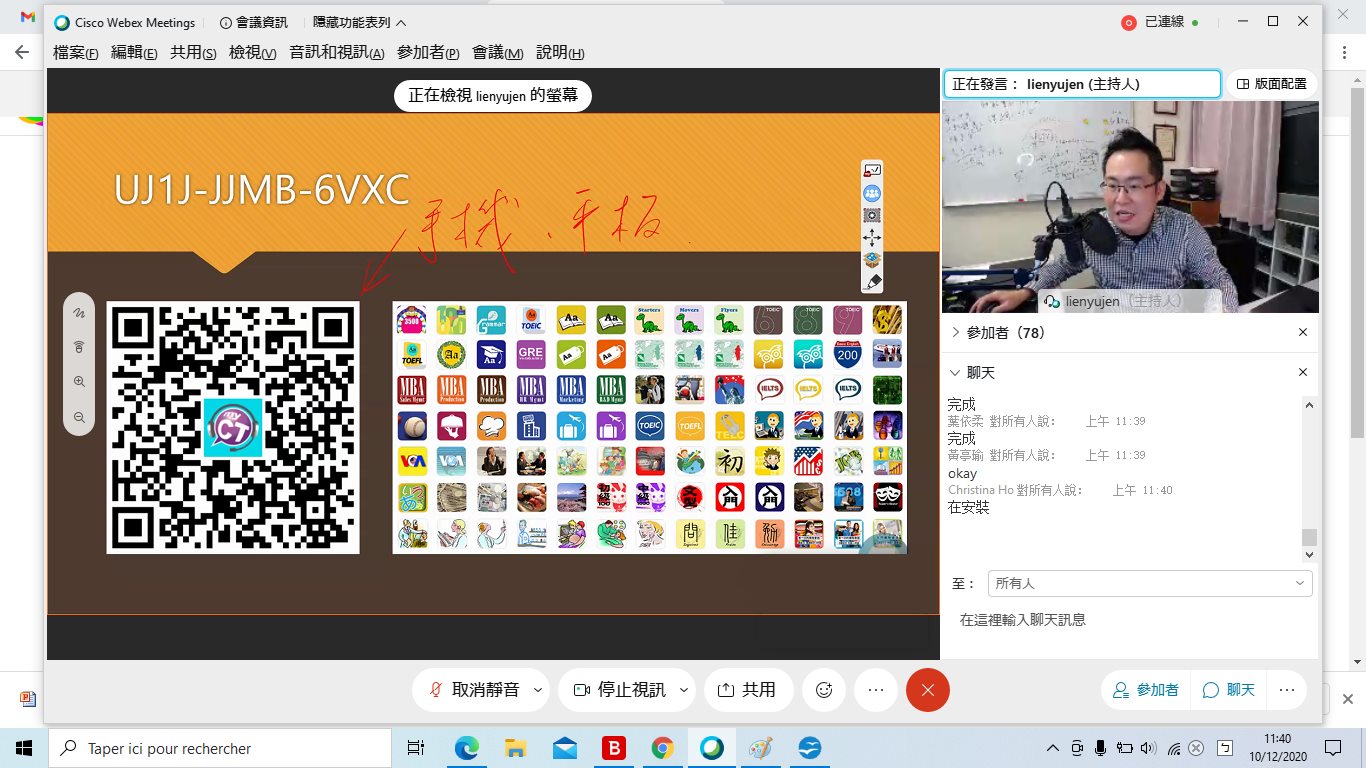The image size is (1366, 768).
Task: Open Microsoft Edge from the taskbar
Action: tap(467, 748)
